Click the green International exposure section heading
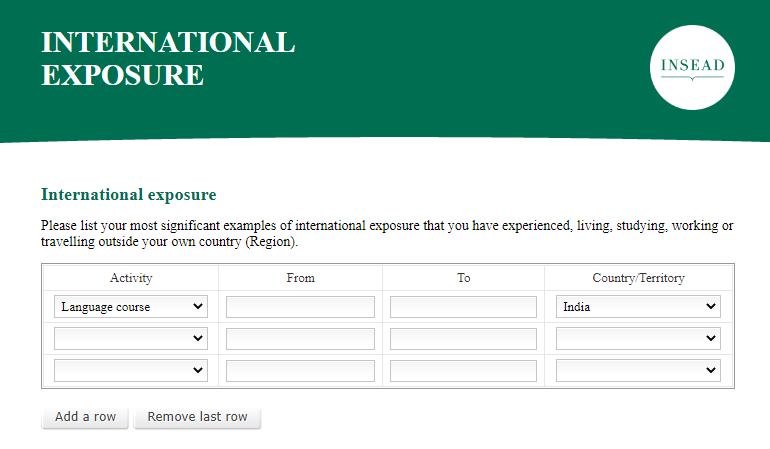 point(128,194)
